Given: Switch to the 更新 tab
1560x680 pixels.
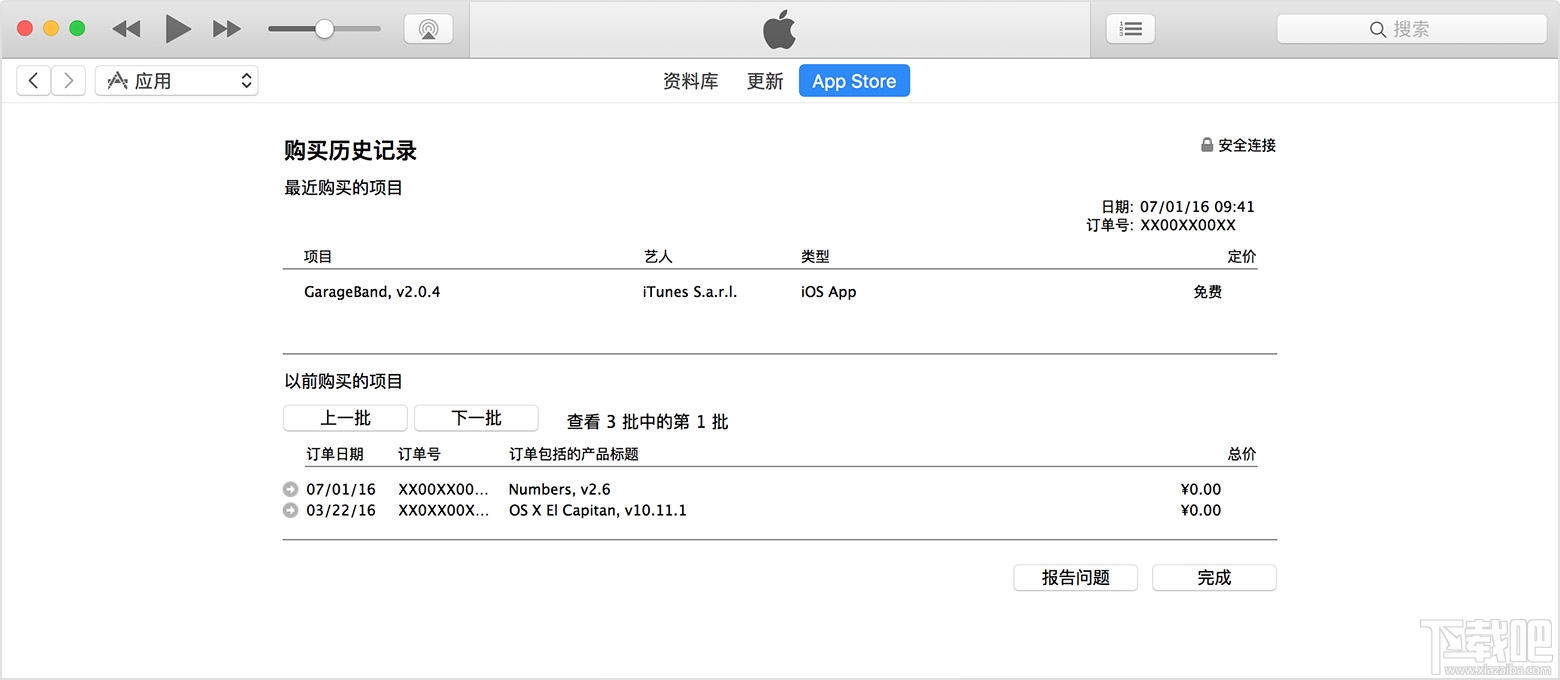Looking at the screenshot, I should tap(765, 81).
